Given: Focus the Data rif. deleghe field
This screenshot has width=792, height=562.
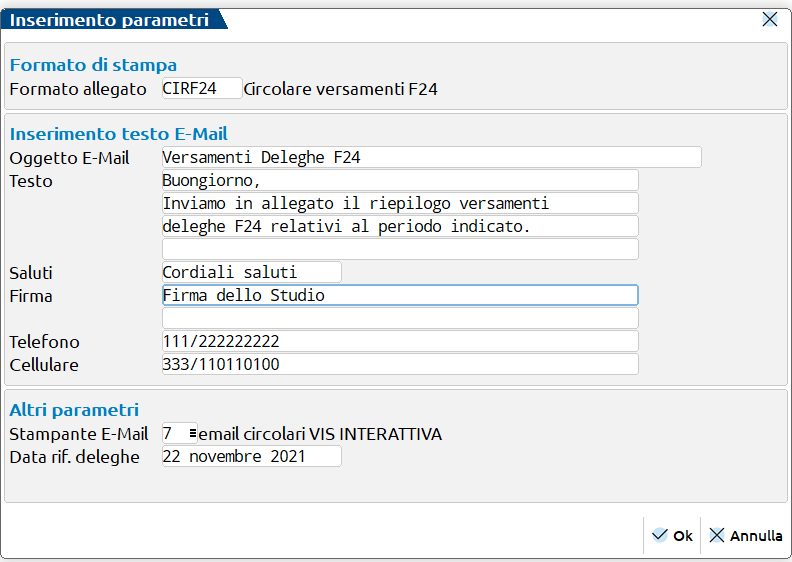Looking at the screenshot, I should 251,457.
